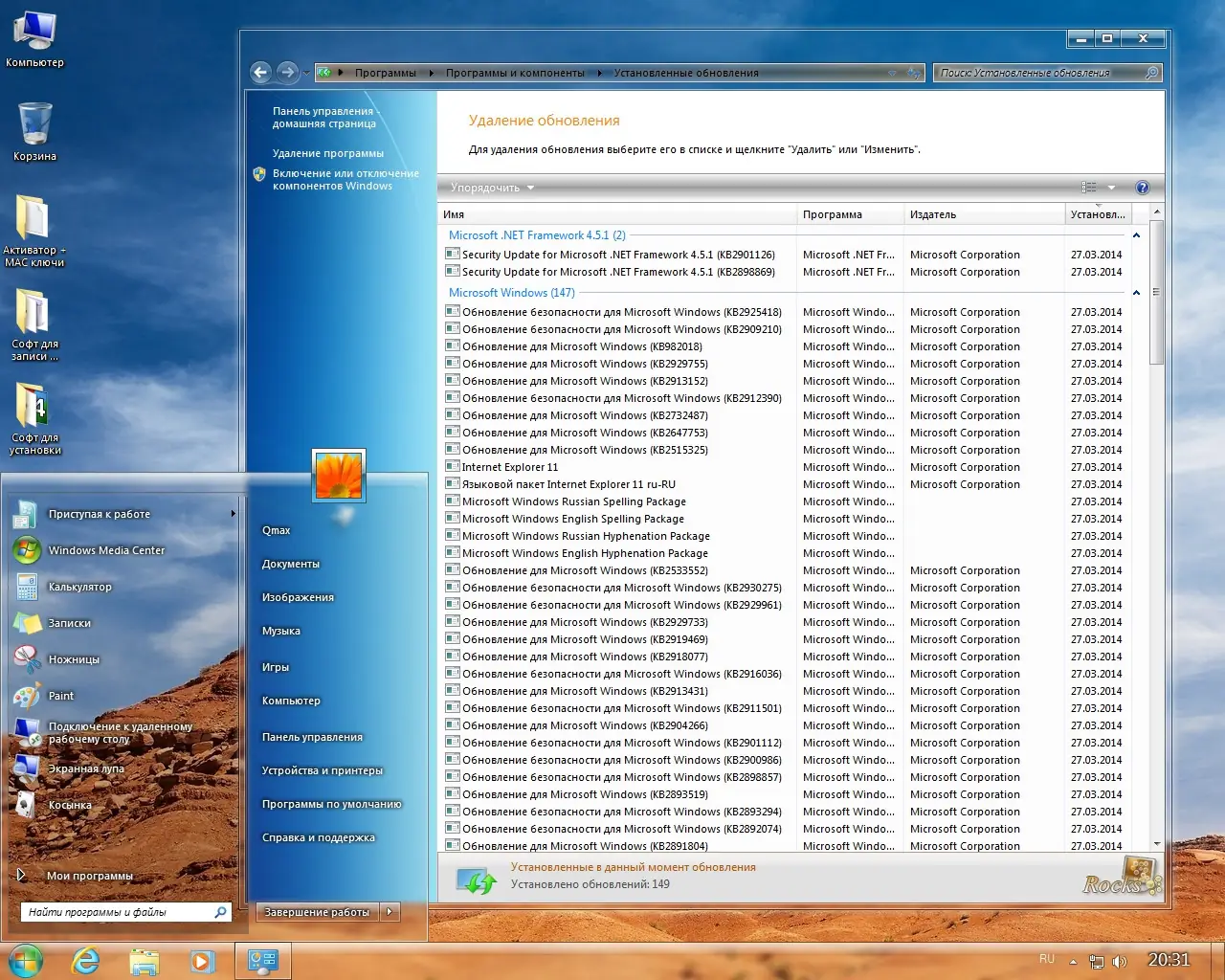Start the Косынка solitaire game

(70, 805)
